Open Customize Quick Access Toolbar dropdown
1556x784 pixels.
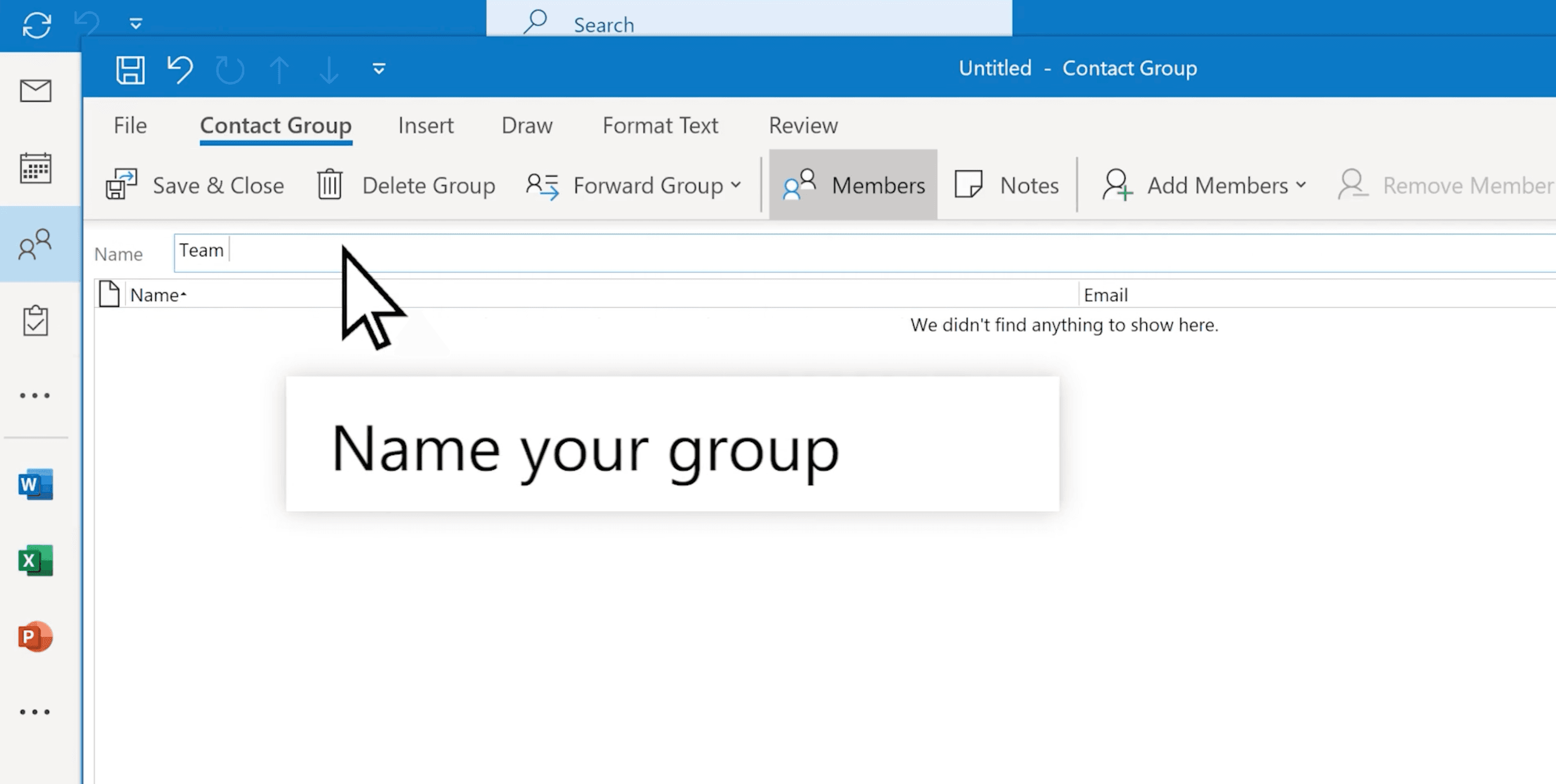click(x=379, y=69)
